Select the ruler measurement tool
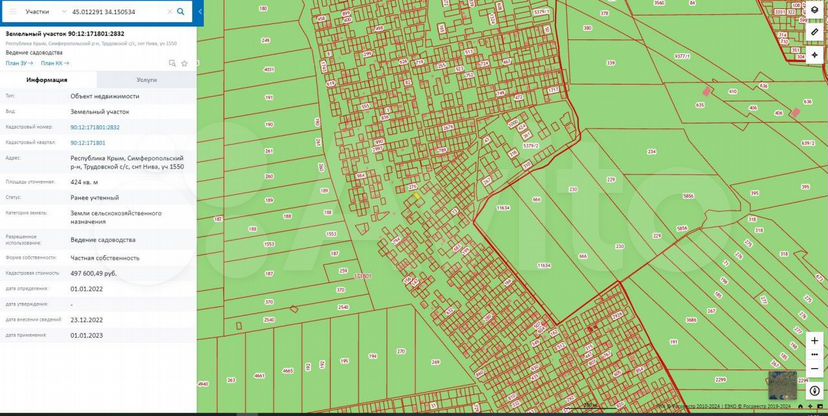828x416 pixels. coord(815,33)
